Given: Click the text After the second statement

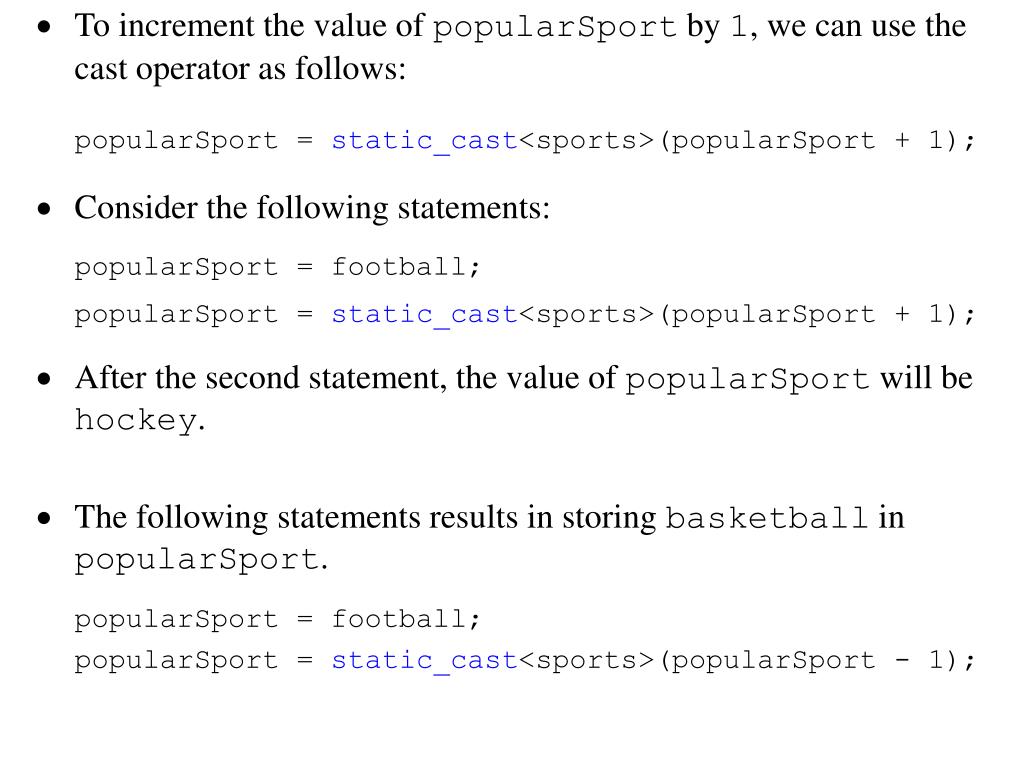Looking at the screenshot, I should [x=261, y=378].
